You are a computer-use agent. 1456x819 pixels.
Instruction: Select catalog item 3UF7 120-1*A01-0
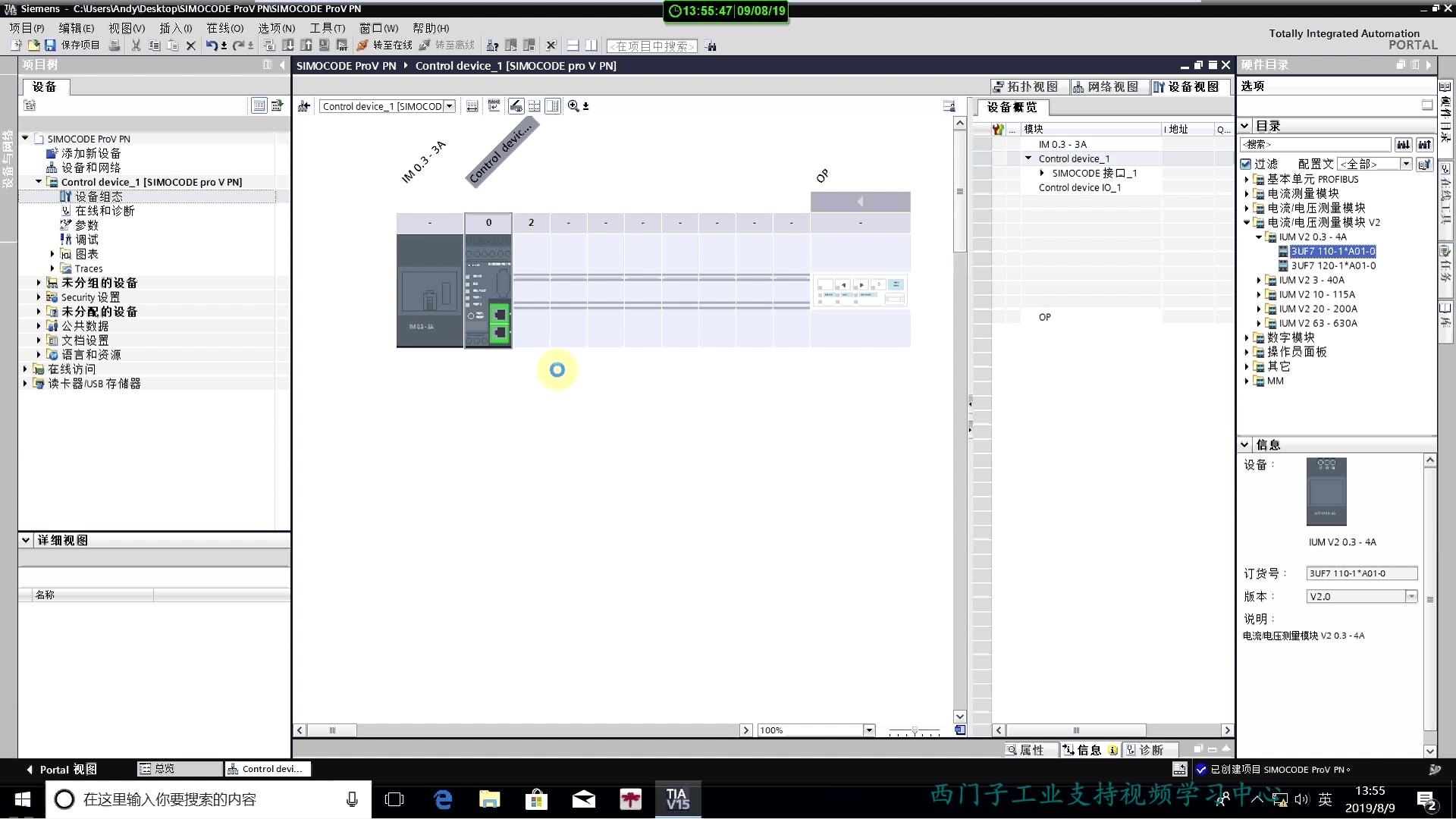1333,266
